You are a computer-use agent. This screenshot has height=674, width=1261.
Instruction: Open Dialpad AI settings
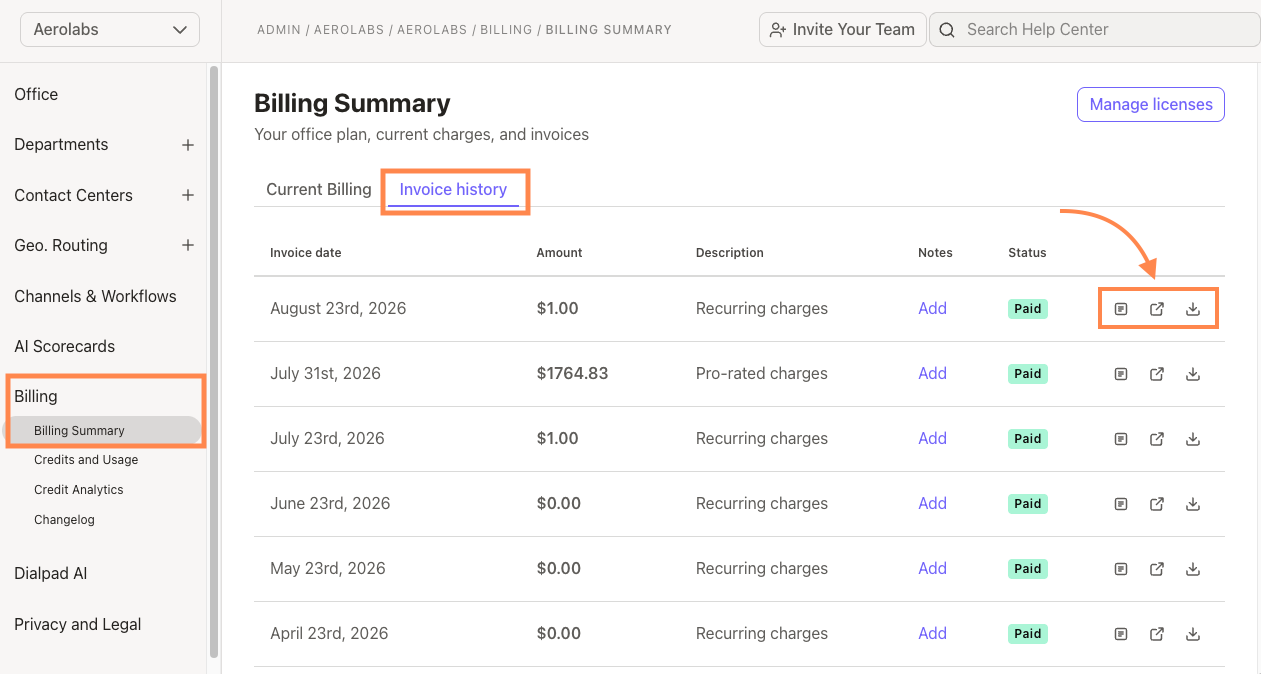pos(50,573)
